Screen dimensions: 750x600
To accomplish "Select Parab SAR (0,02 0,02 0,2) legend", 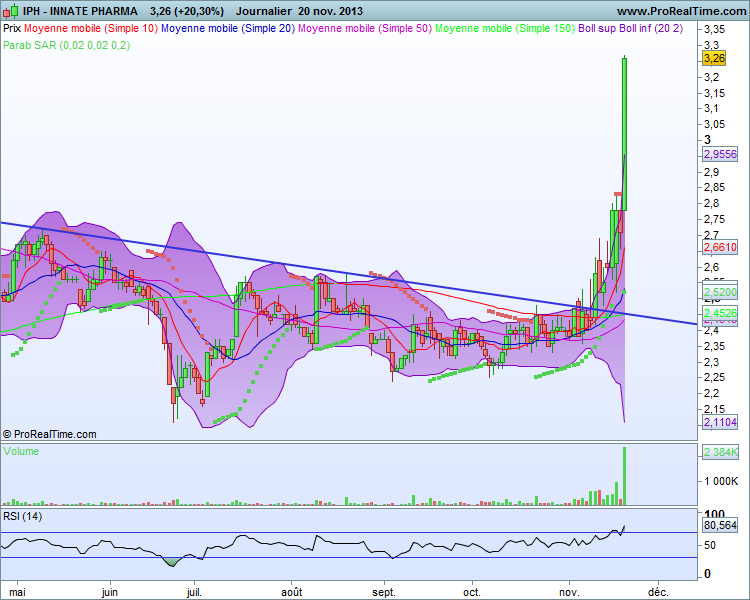I will [66, 45].
